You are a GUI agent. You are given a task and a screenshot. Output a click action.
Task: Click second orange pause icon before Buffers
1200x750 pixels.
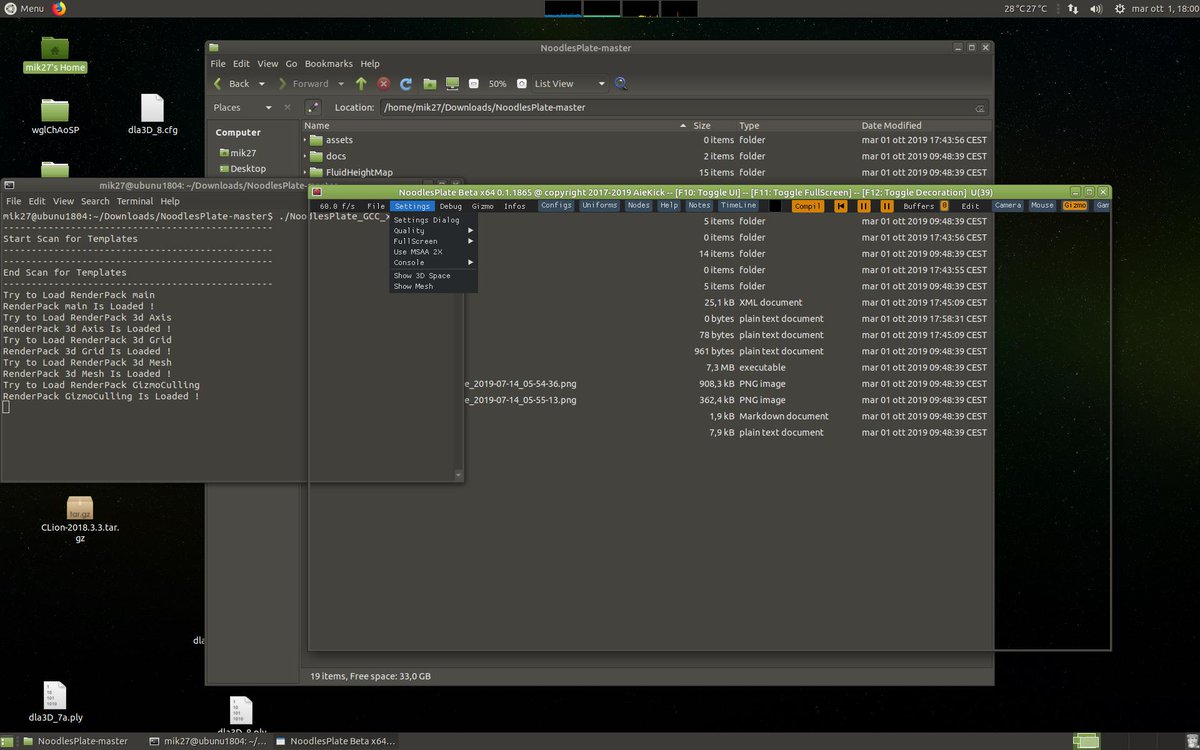[887, 206]
